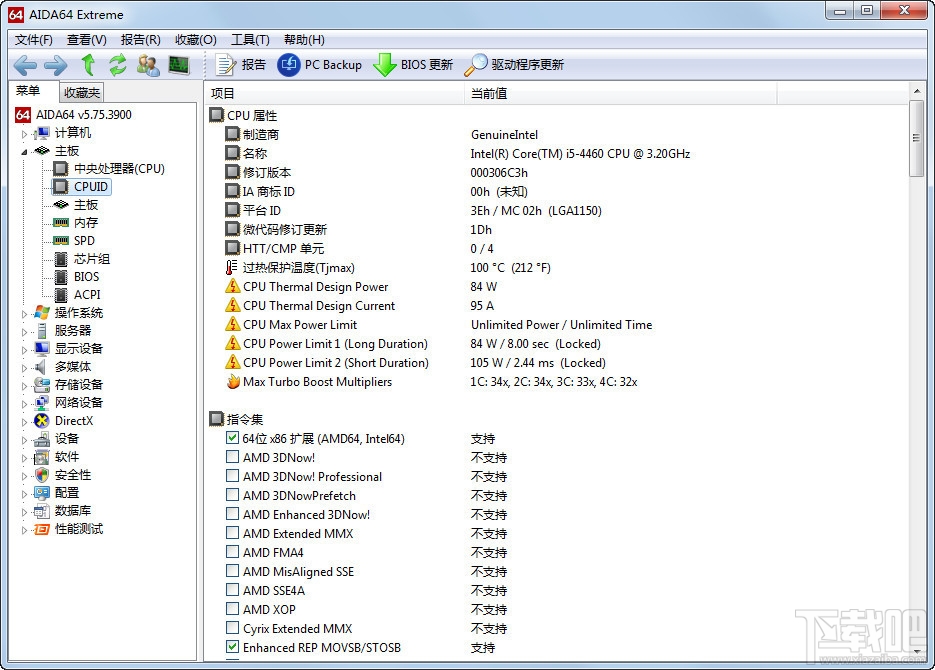The width and height of the screenshot is (935, 670).
Task: Expand the 服务器 node arrow
Action: (24, 331)
